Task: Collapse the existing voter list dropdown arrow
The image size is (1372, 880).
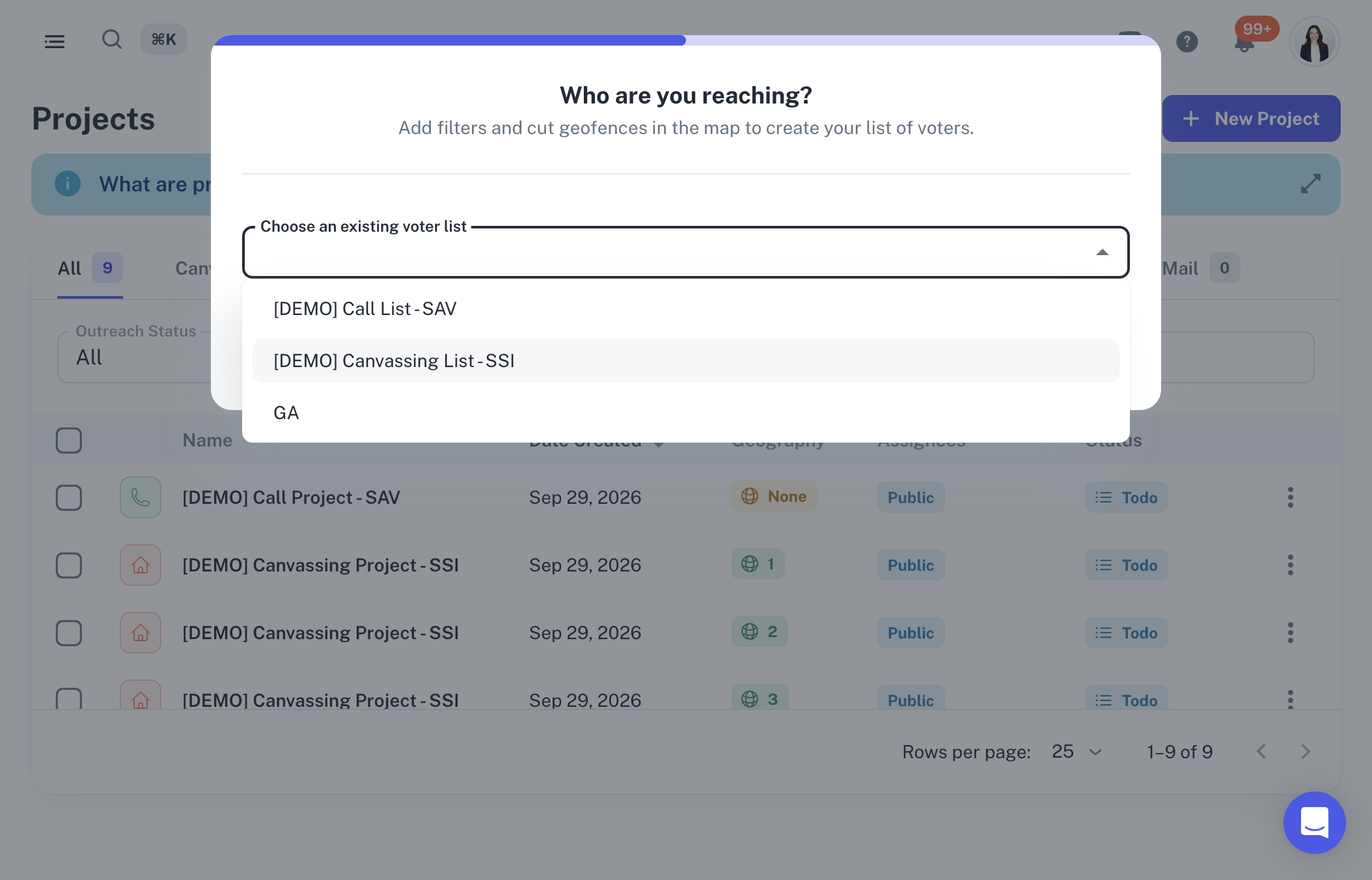Action: (1102, 253)
